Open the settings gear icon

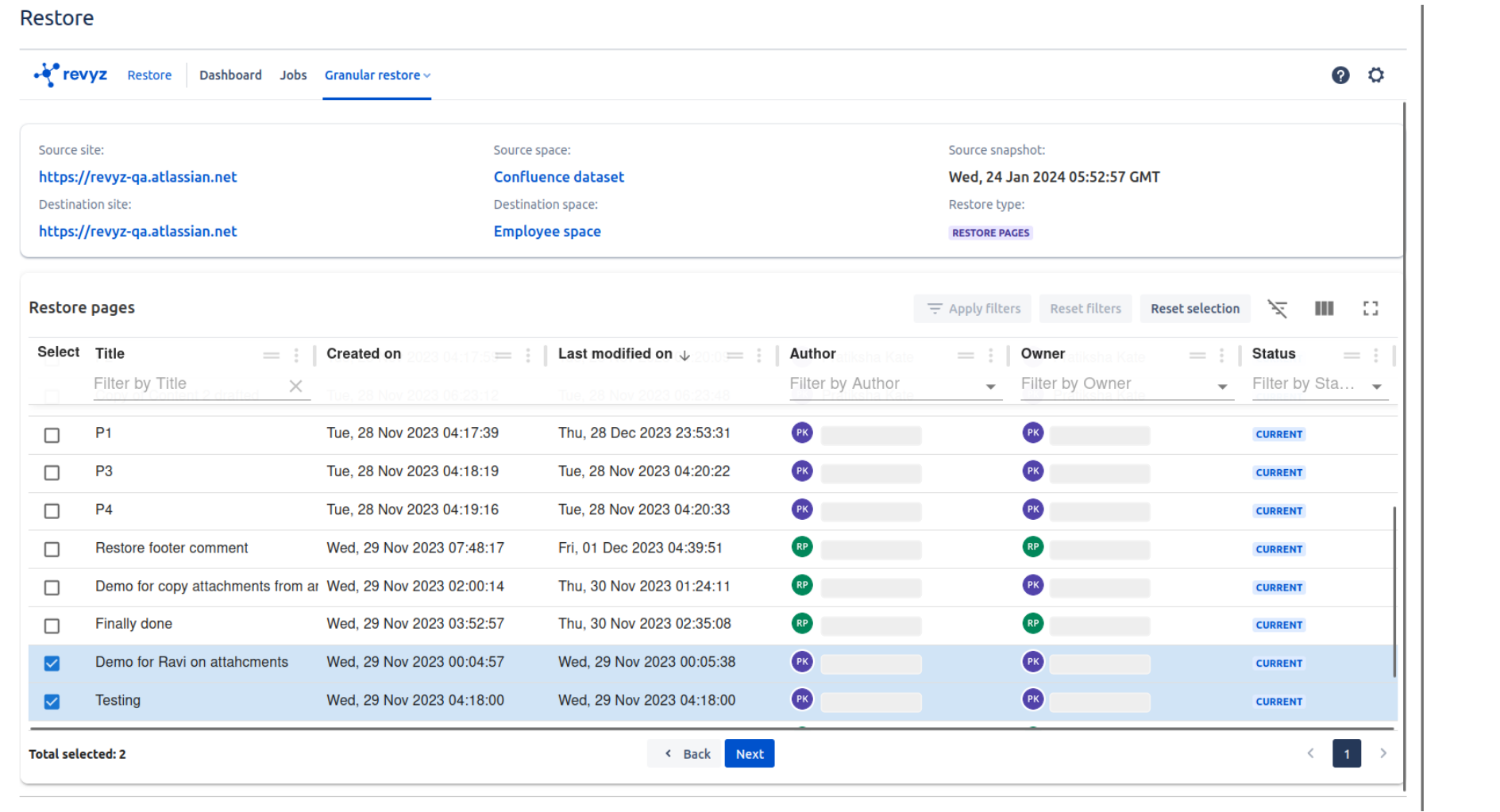1376,75
